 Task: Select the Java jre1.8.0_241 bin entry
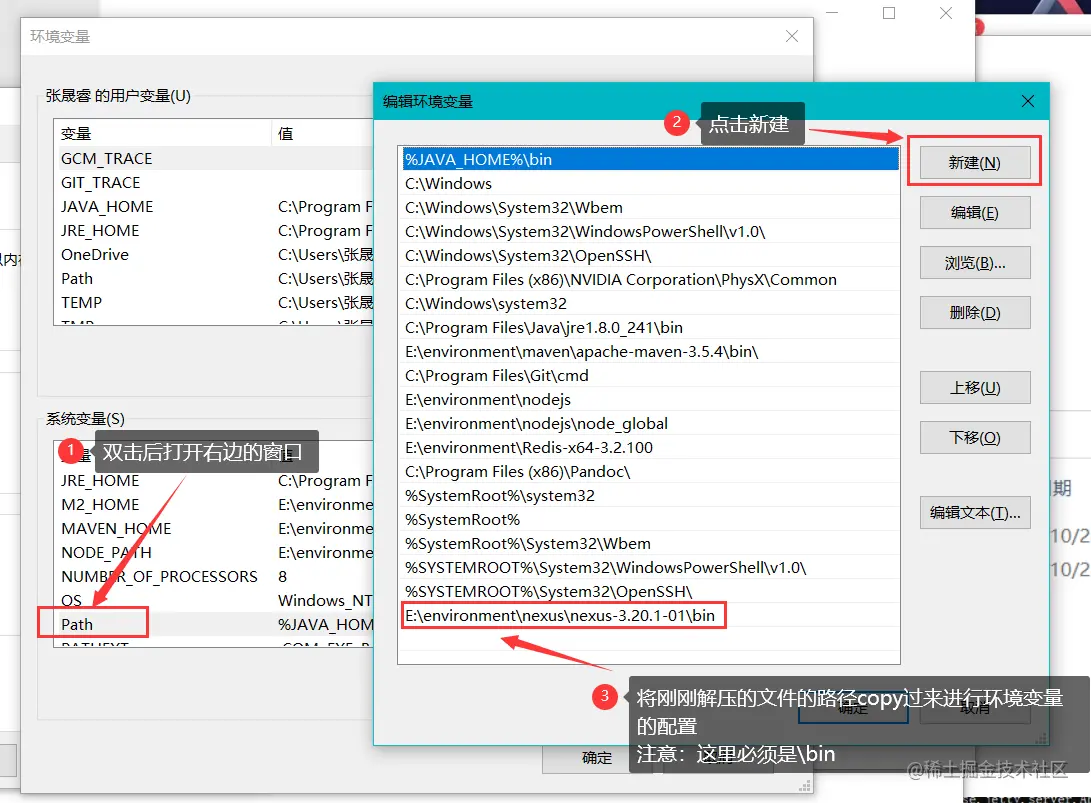[650, 328]
